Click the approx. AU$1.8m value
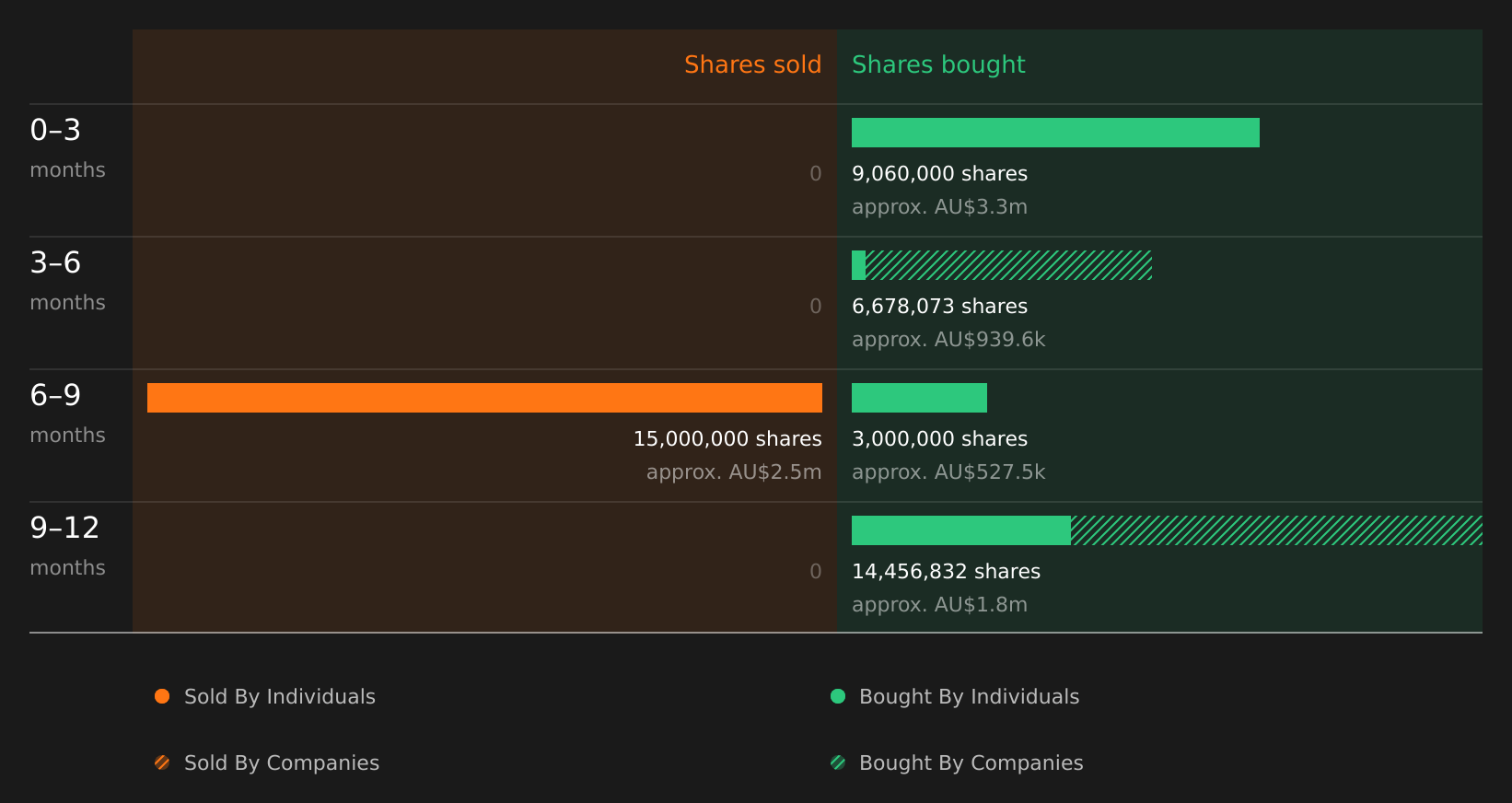The width and height of the screenshot is (1512, 803). (x=939, y=605)
